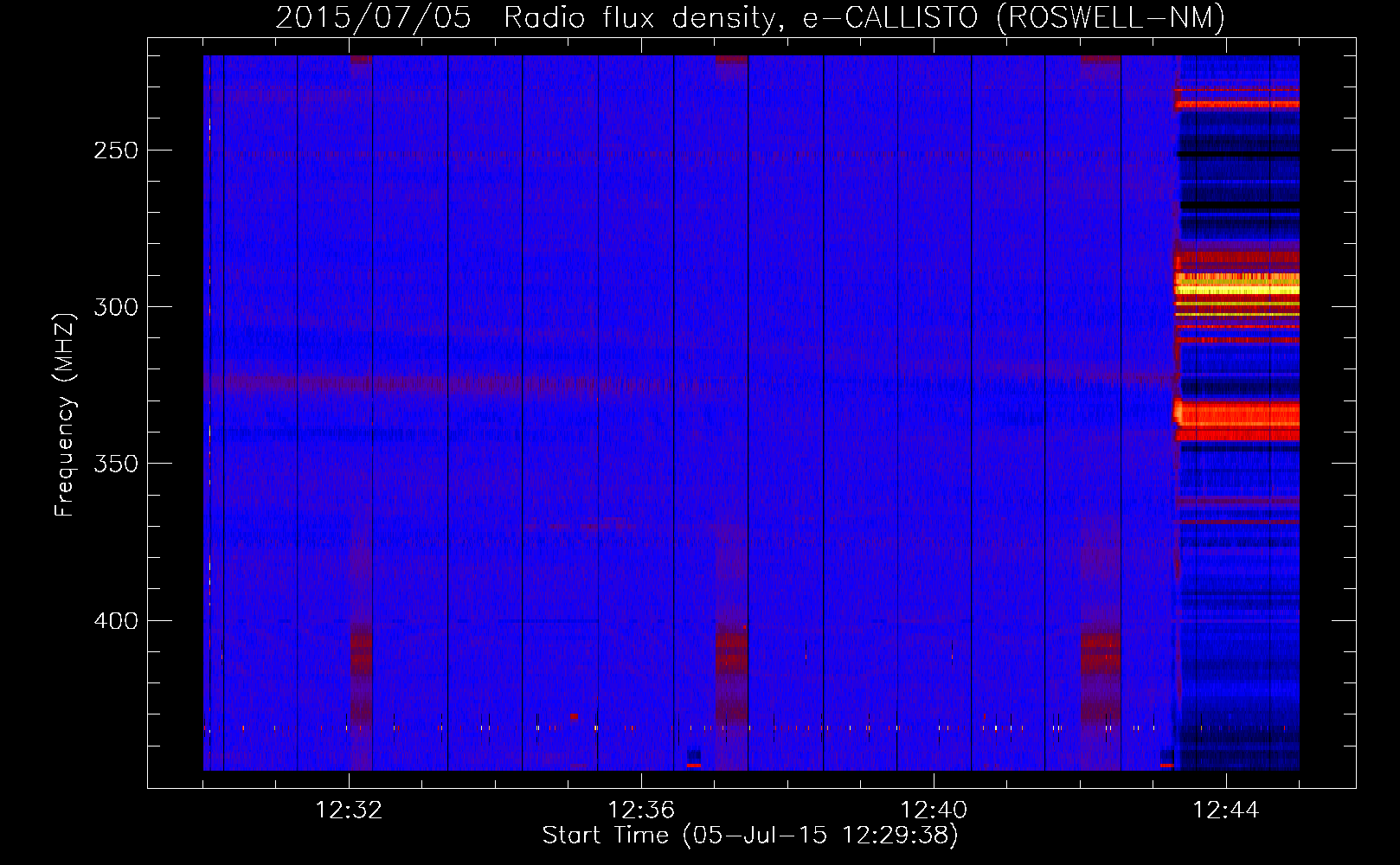Screen dimensions: 1400x865
Task: Click the 12:40 time tick label
Action: (x=934, y=810)
